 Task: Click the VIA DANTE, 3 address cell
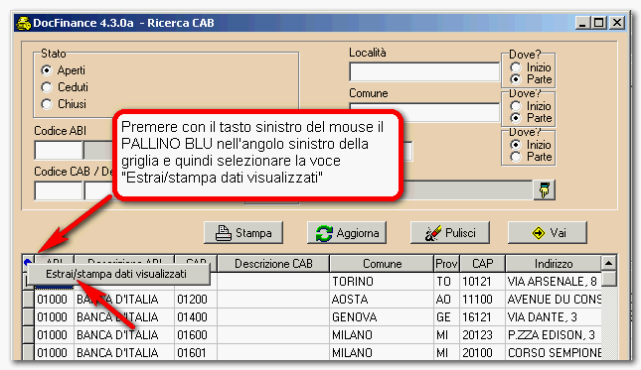click(x=554, y=317)
